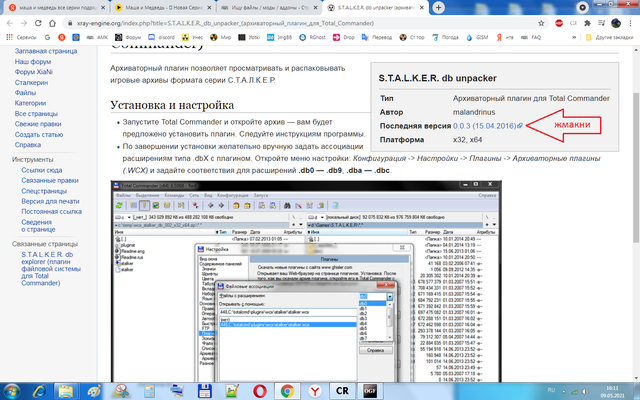The width and height of the screenshot is (640, 400).
Task: Click the RU language indicator
Action: click(551, 390)
